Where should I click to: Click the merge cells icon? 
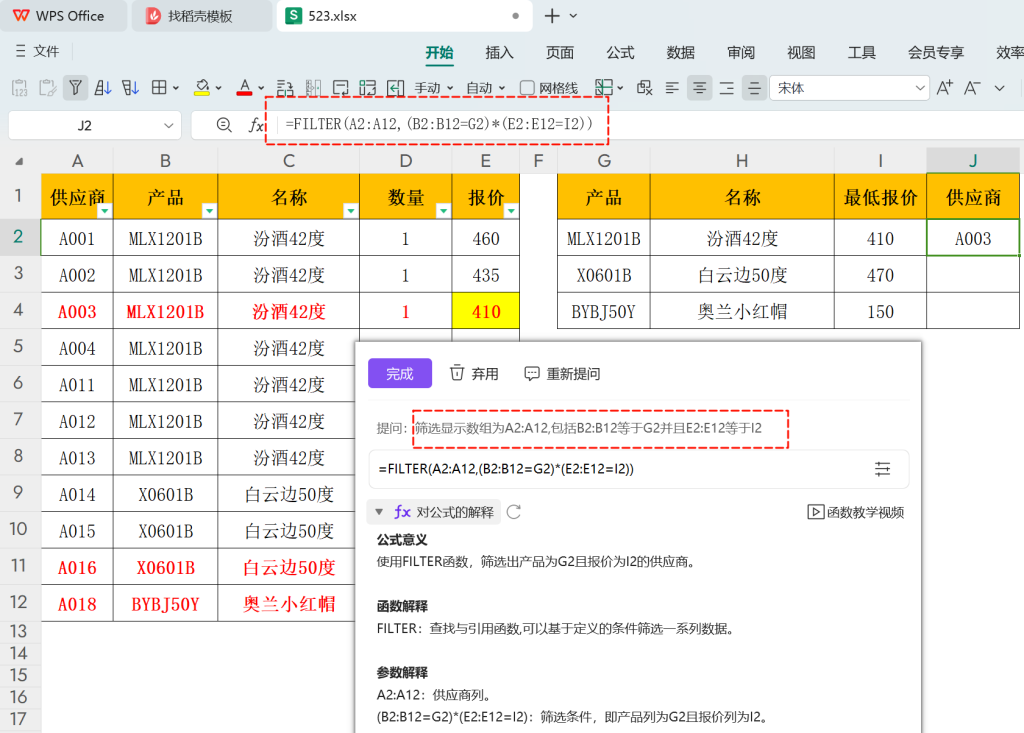coord(368,88)
